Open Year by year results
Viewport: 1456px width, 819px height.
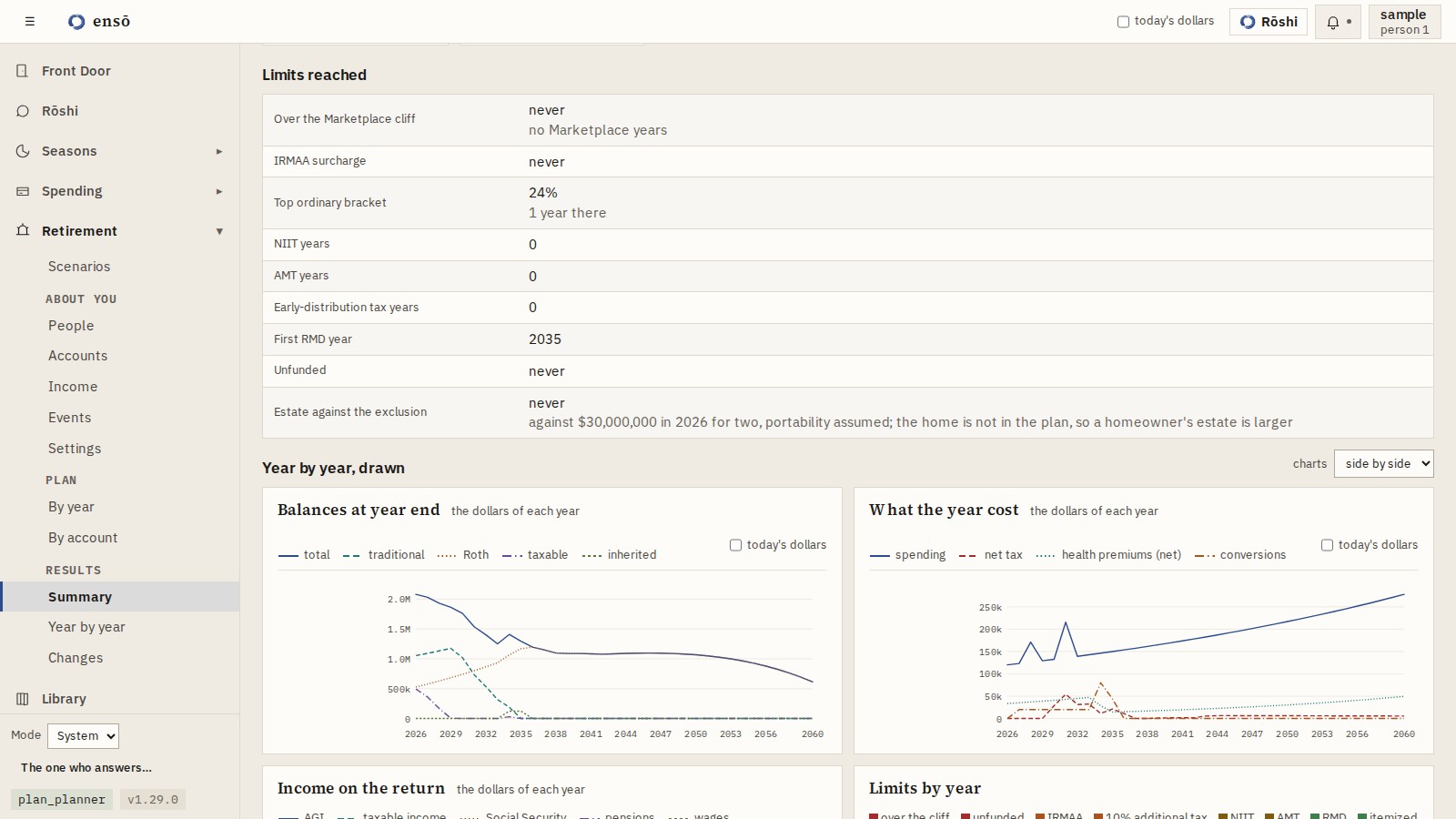pos(86,627)
